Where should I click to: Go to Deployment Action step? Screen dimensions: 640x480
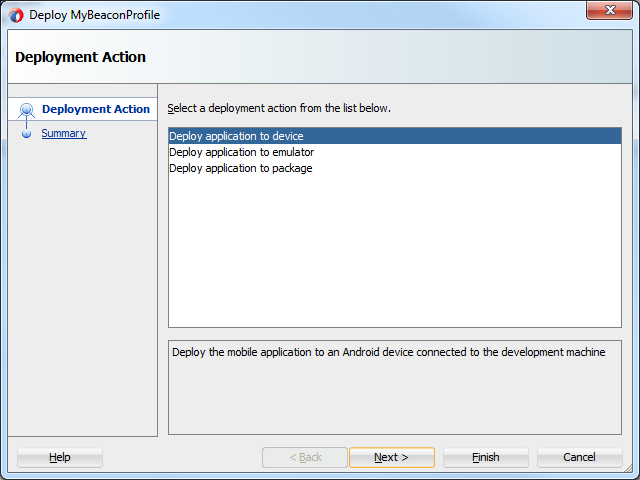[x=96, y=109]
